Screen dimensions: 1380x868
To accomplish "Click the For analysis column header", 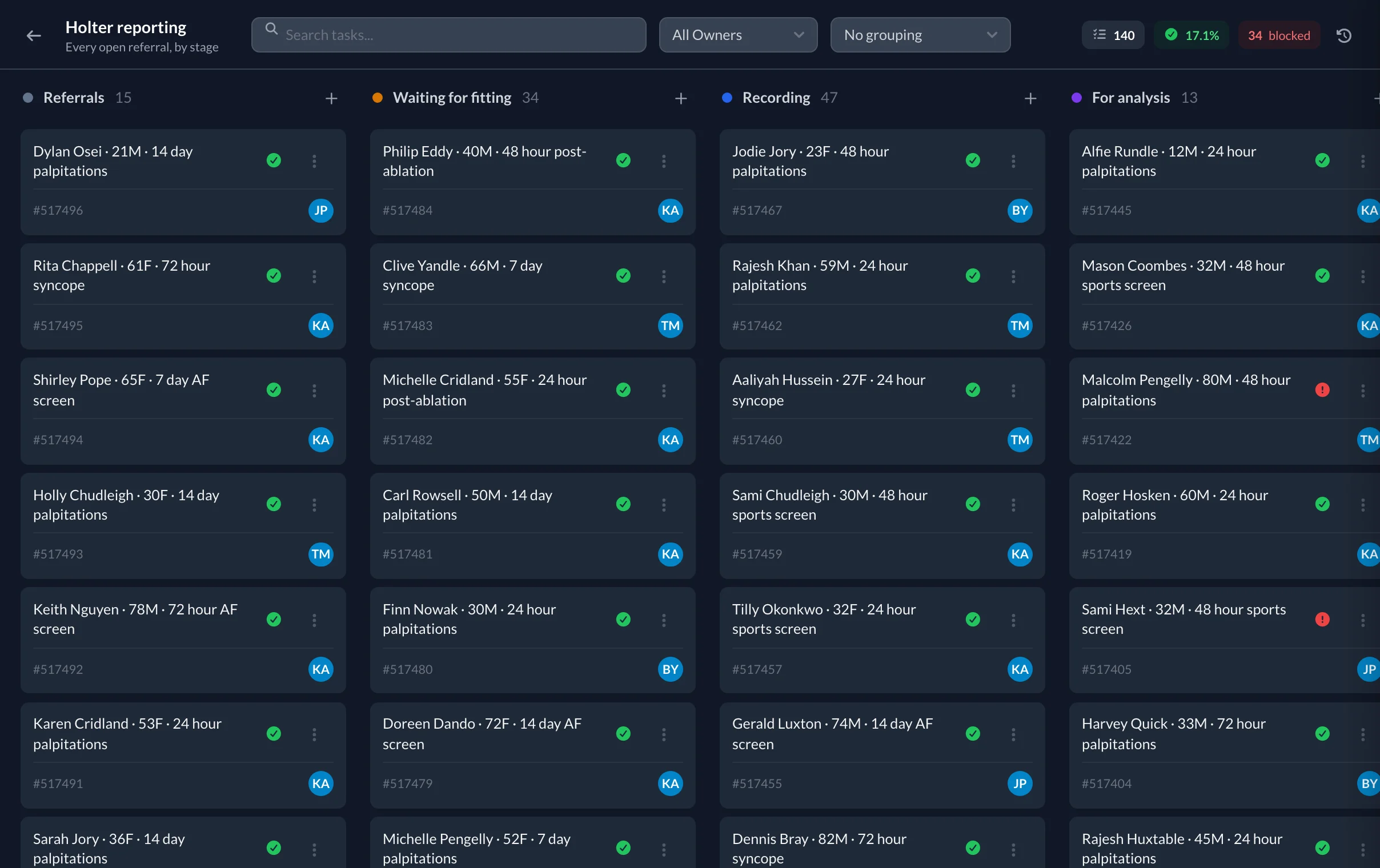I will (1132, 98).
